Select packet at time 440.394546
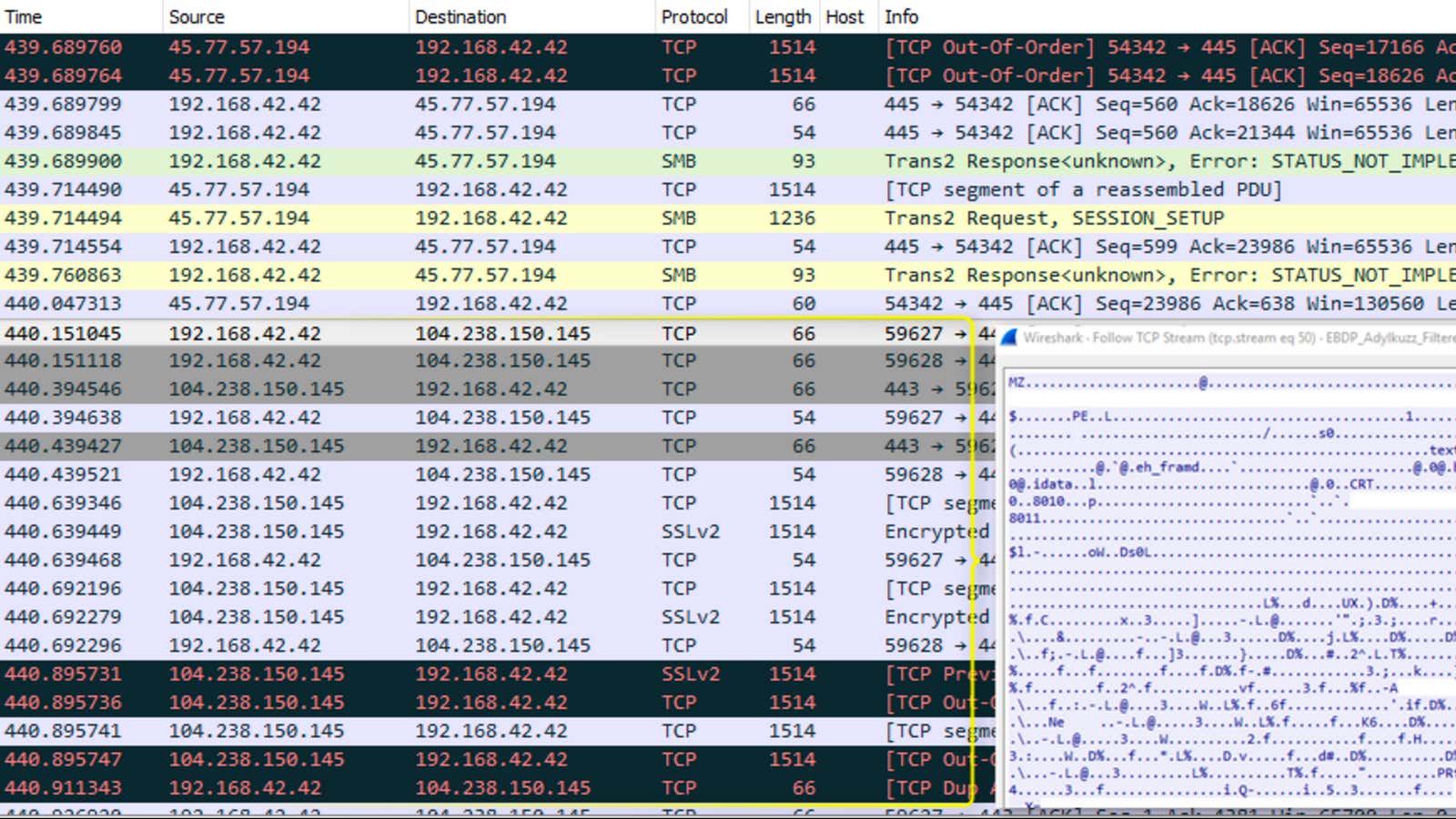1456x819 pixels. pos(499,389)
